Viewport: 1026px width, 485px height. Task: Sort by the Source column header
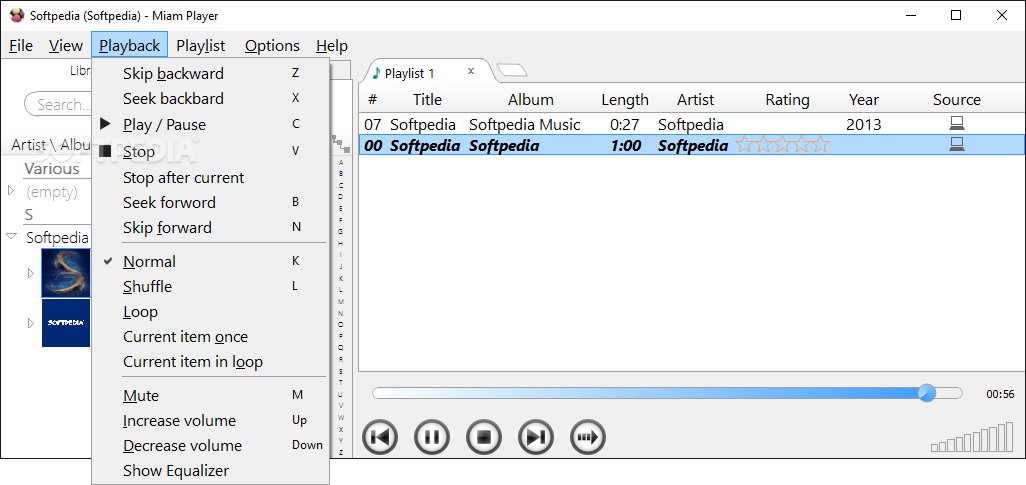[957, 99]
